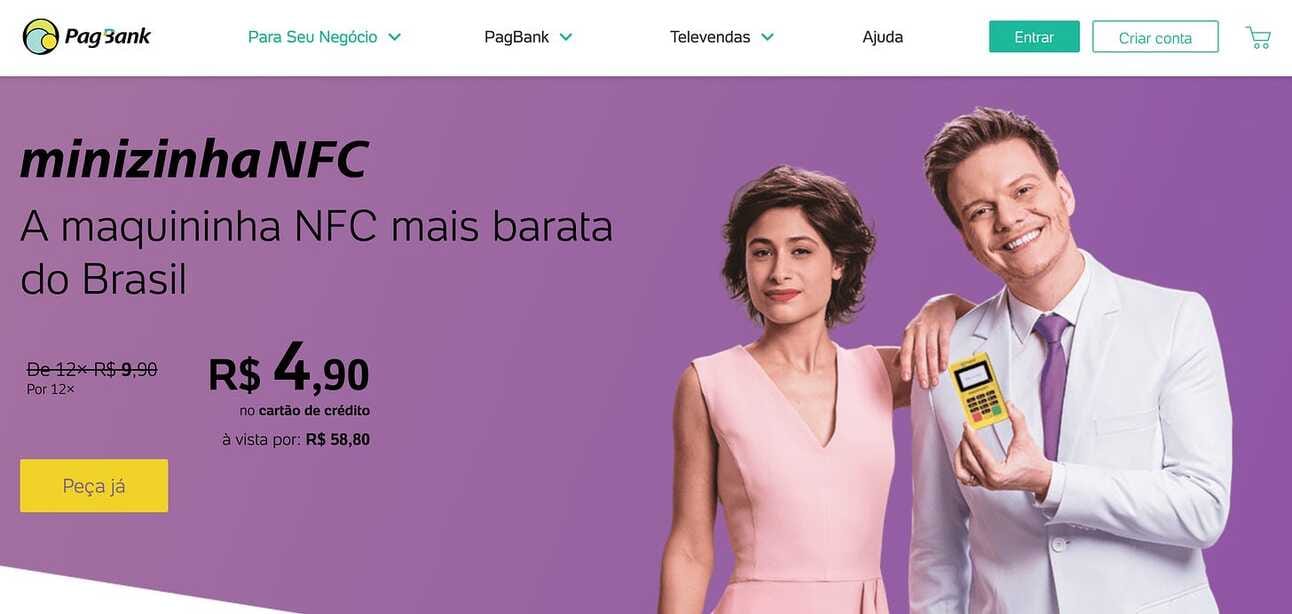Click the yellow Minizinha card machine image
The height and width of the screenshot is (614, 1292).
point(980,390)
